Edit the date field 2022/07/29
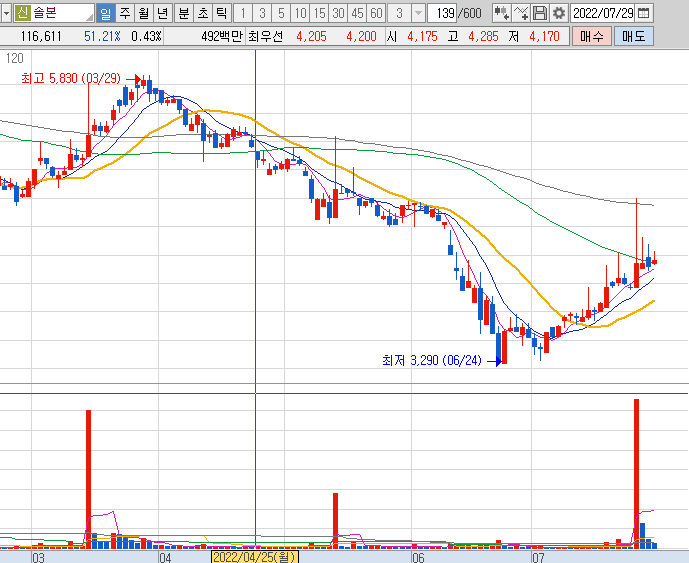Viewport: 689px width, 563px height. pyautogui.click(x=603, y=13)
